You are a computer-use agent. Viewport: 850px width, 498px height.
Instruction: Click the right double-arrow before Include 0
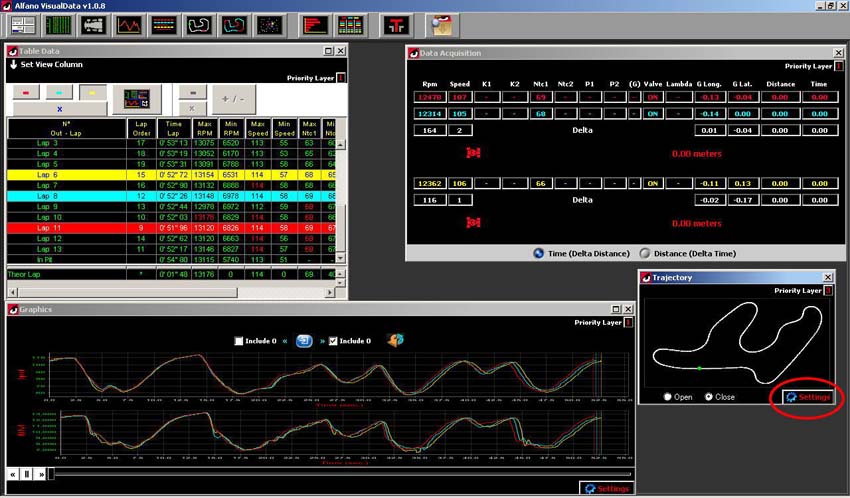(322, 341)
